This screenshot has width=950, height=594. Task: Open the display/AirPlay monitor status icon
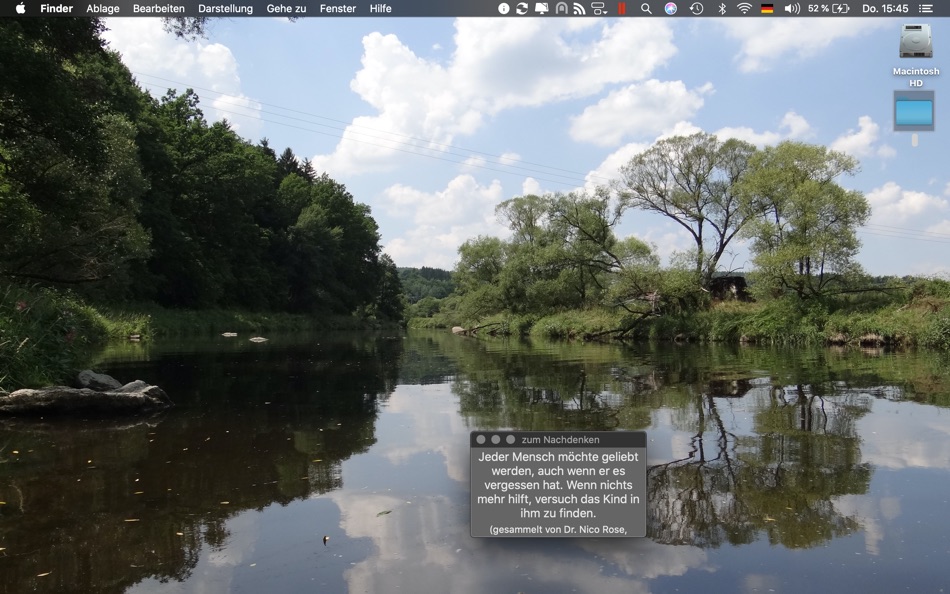click(542, 8)
